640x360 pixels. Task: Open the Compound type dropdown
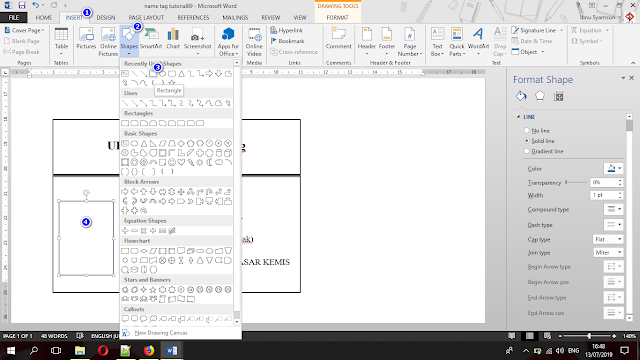click(x=613, y=209)
